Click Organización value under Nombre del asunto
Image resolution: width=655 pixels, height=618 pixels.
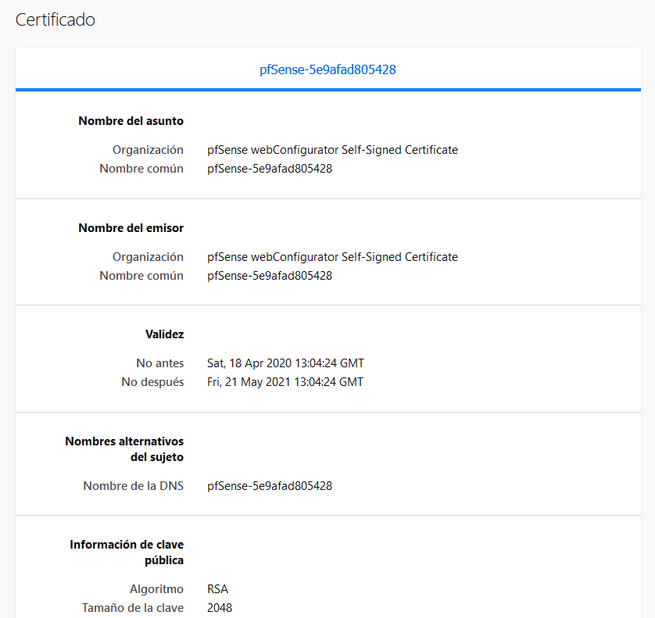333,150
